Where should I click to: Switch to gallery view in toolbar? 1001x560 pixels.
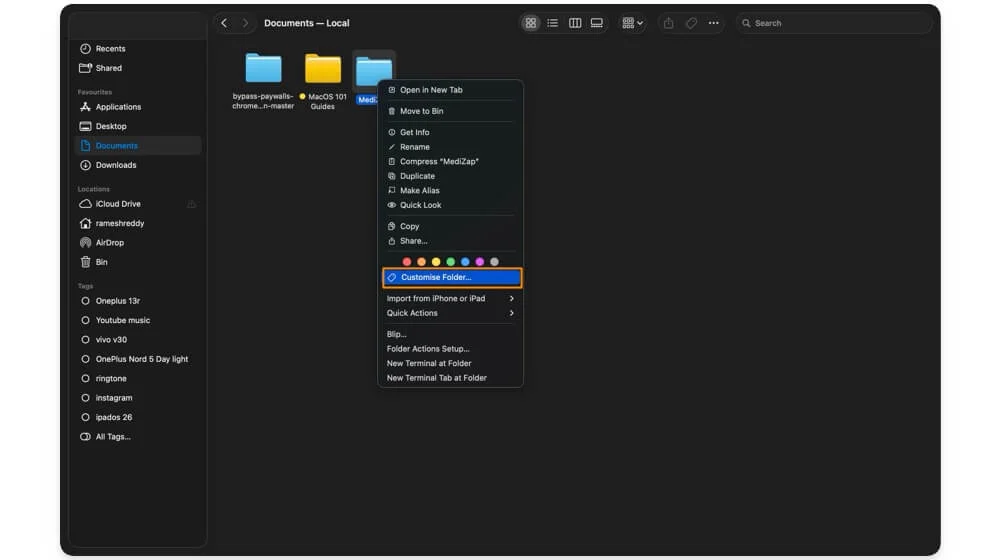pyautogui.click(x=597, y=23)
